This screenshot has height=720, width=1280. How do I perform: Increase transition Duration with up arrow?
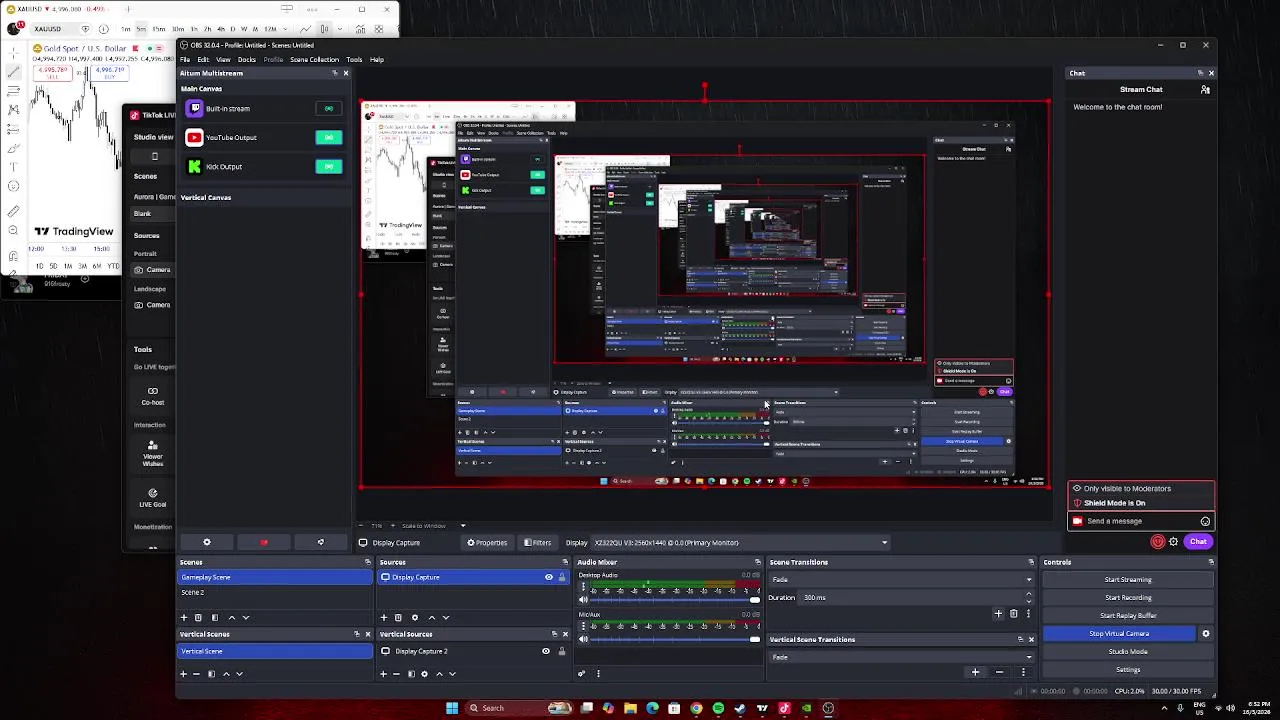click(x=1028, y=594)
